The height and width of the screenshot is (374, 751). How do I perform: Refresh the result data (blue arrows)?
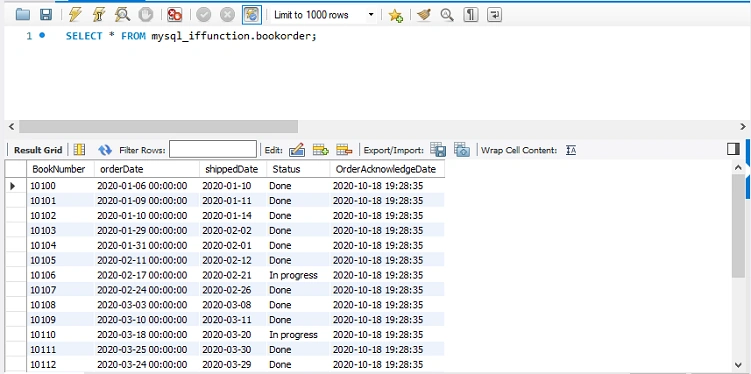(x=105, y=150)
